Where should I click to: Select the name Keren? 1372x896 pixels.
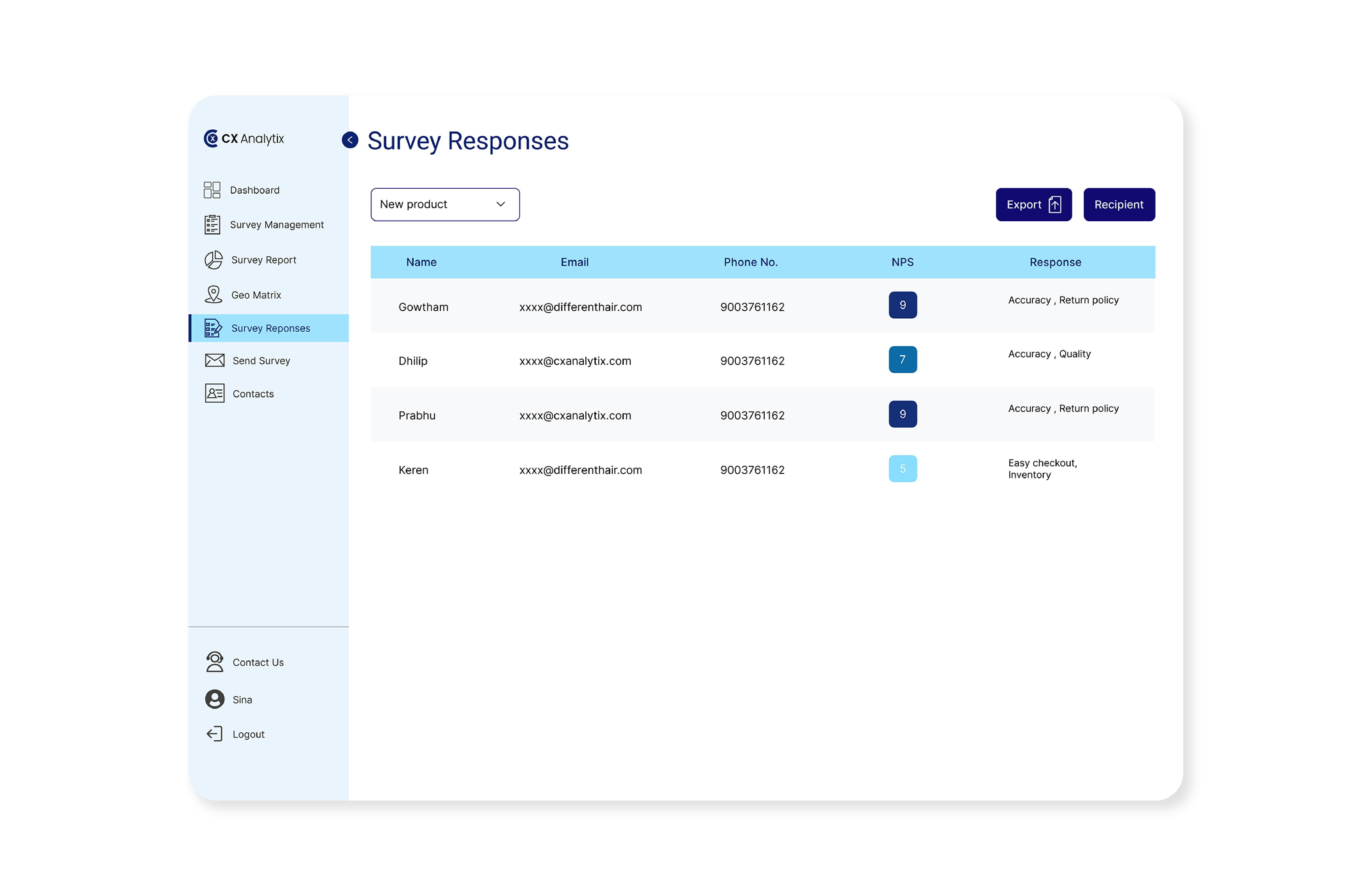click(x=413, y=470)
